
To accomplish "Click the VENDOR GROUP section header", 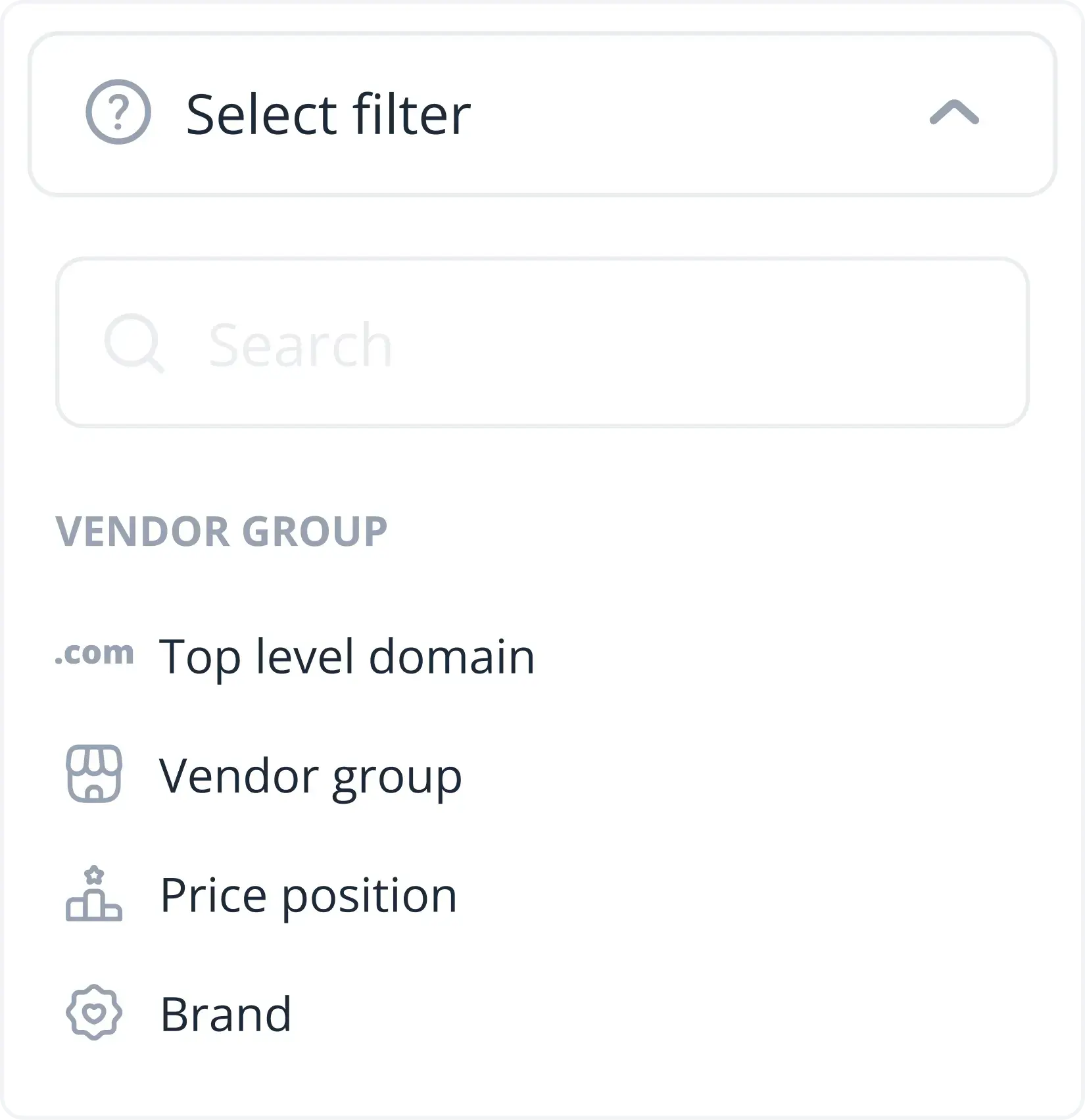I will pos(222,532).
